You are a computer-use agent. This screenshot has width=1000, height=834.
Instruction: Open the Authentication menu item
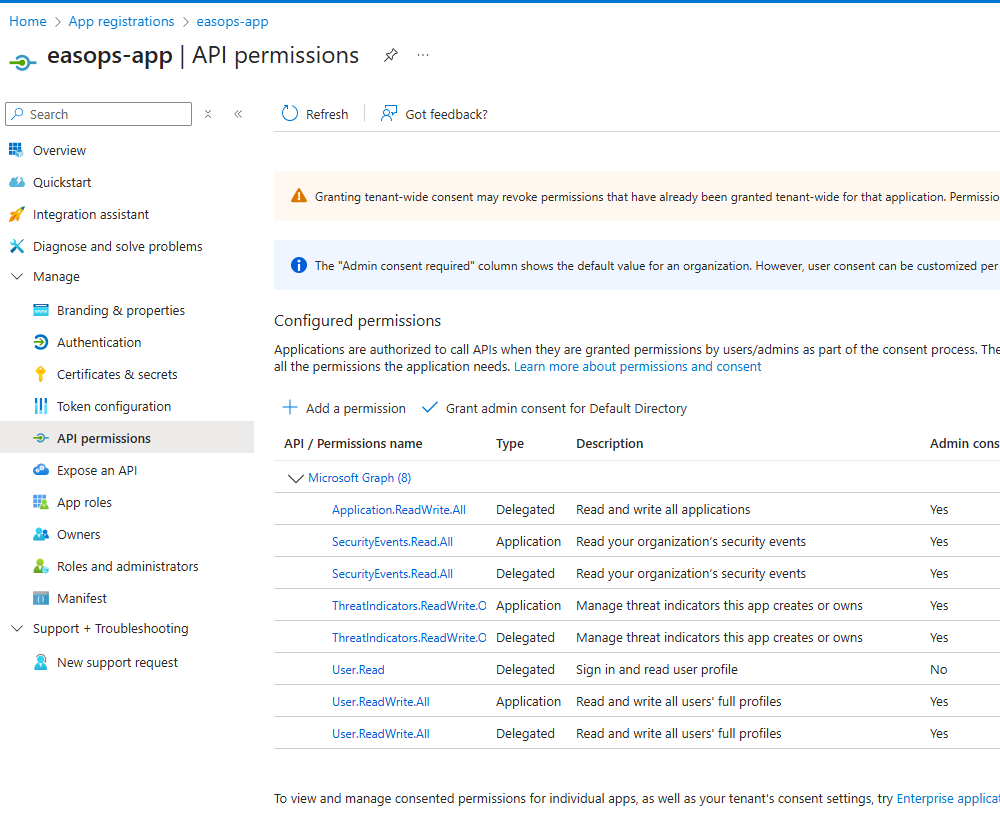click(x=99, y=342)
